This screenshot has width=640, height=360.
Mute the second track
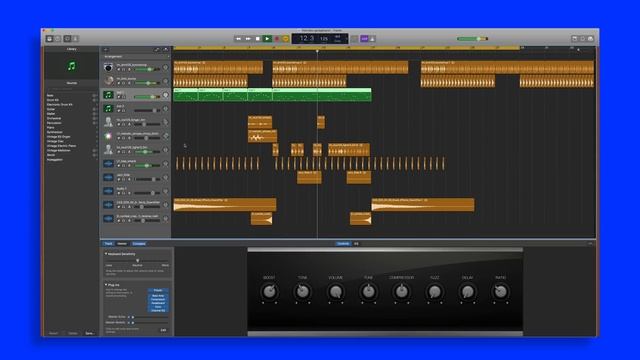click(x=119, y=83)
